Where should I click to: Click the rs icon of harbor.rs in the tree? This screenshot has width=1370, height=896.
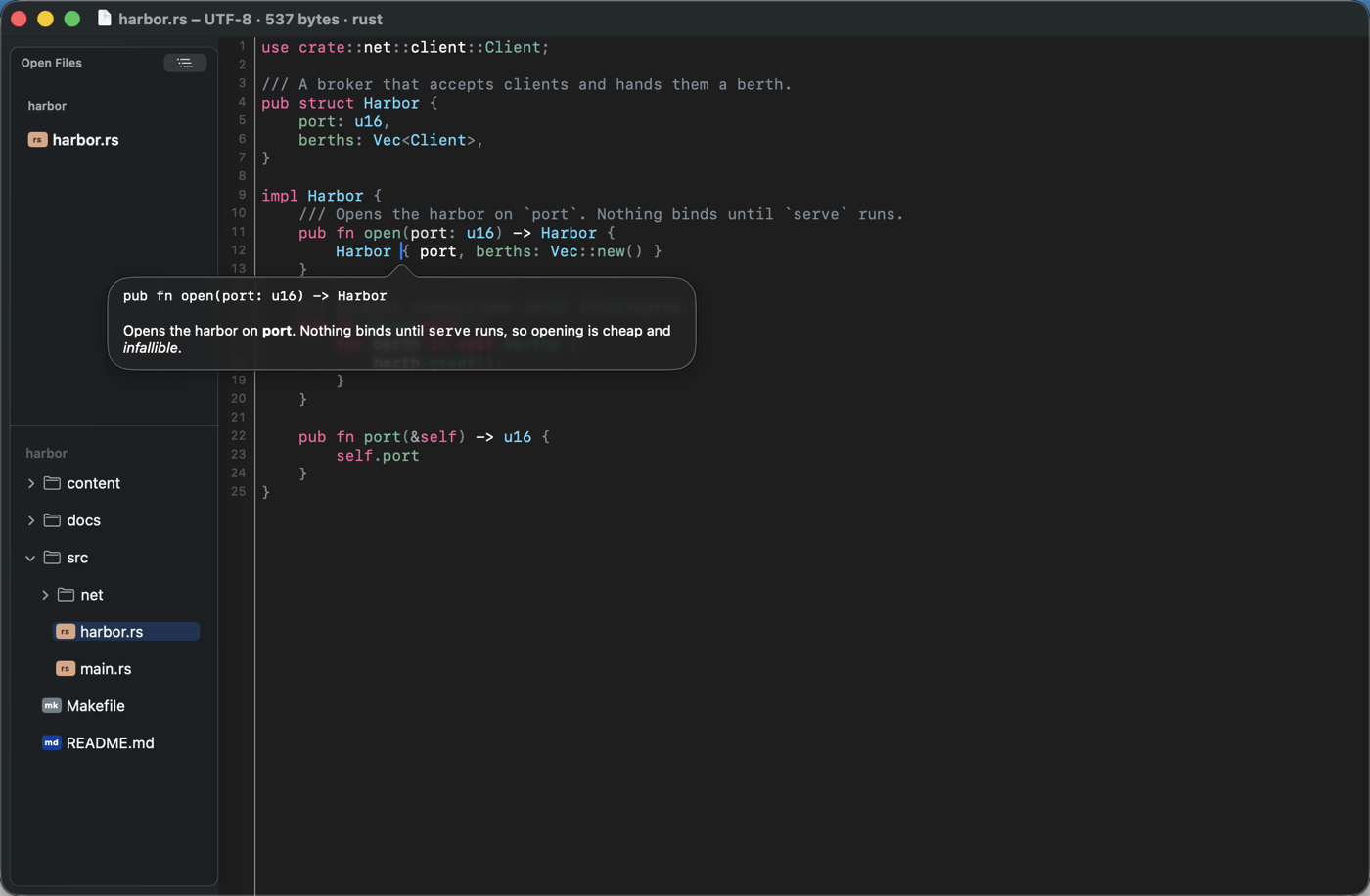[66, 632]
